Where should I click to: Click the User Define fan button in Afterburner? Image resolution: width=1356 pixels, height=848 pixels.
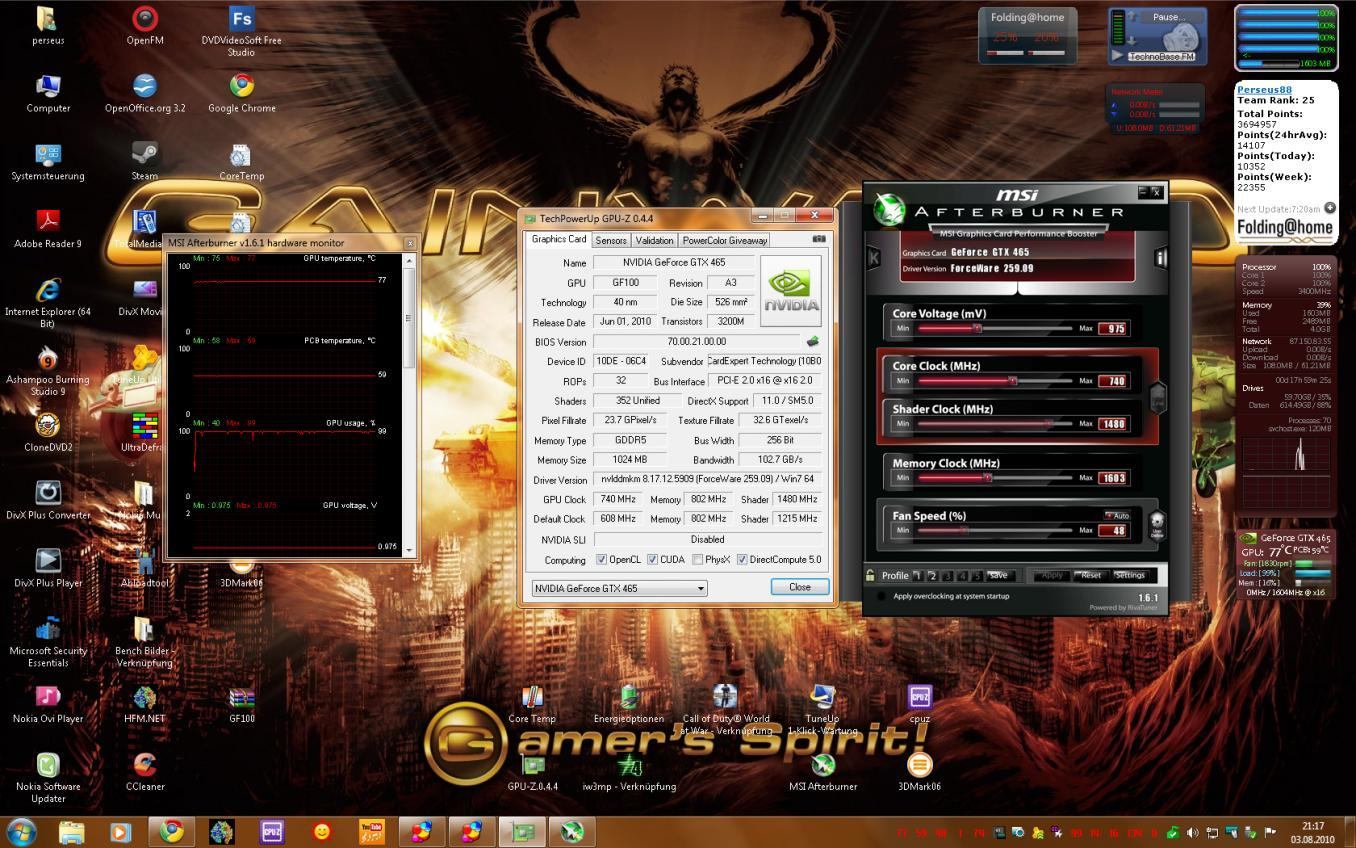coord(1157,524)
